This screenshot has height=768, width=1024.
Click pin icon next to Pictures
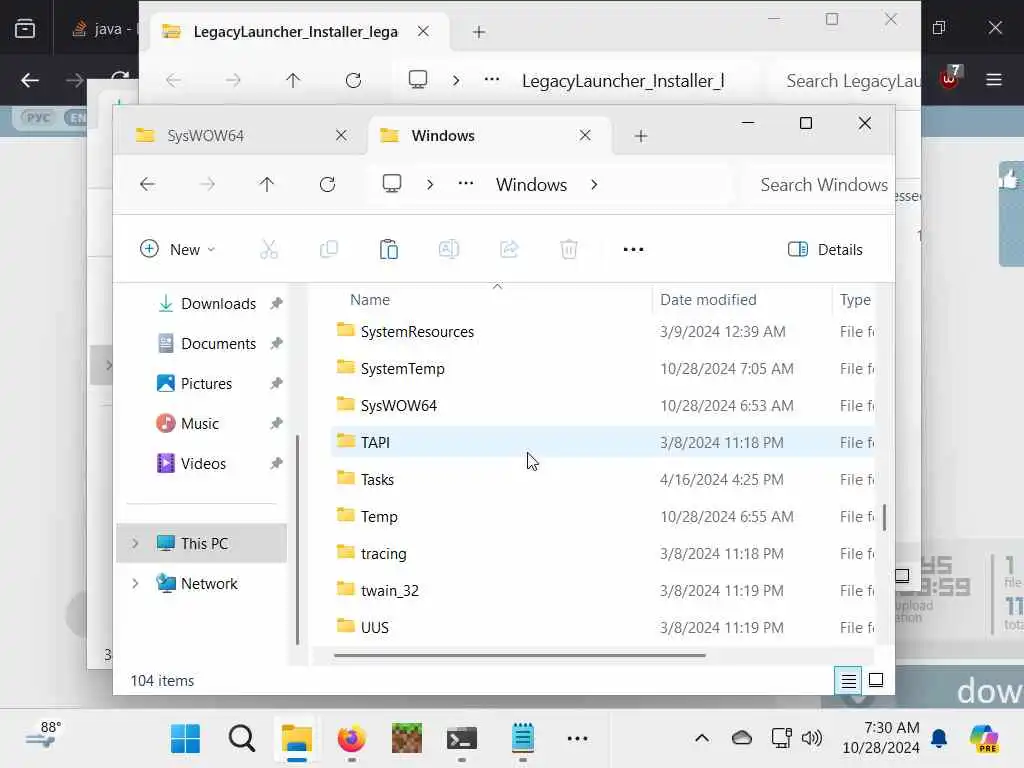[x=276, y=383]
